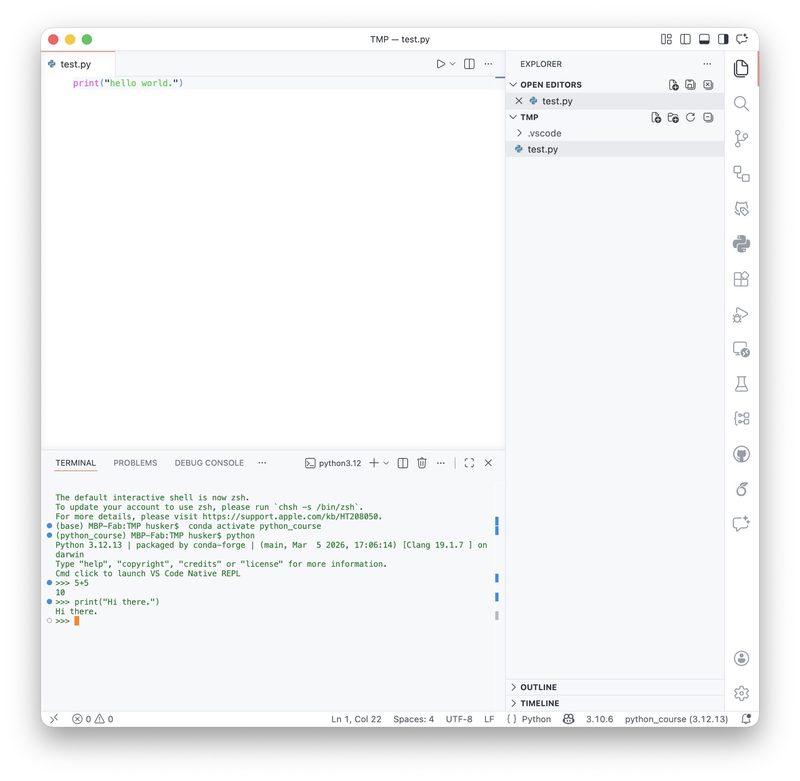Screen dimensions: 800x781
Task: Close all open editors
Action: click(x=708, y=85)
